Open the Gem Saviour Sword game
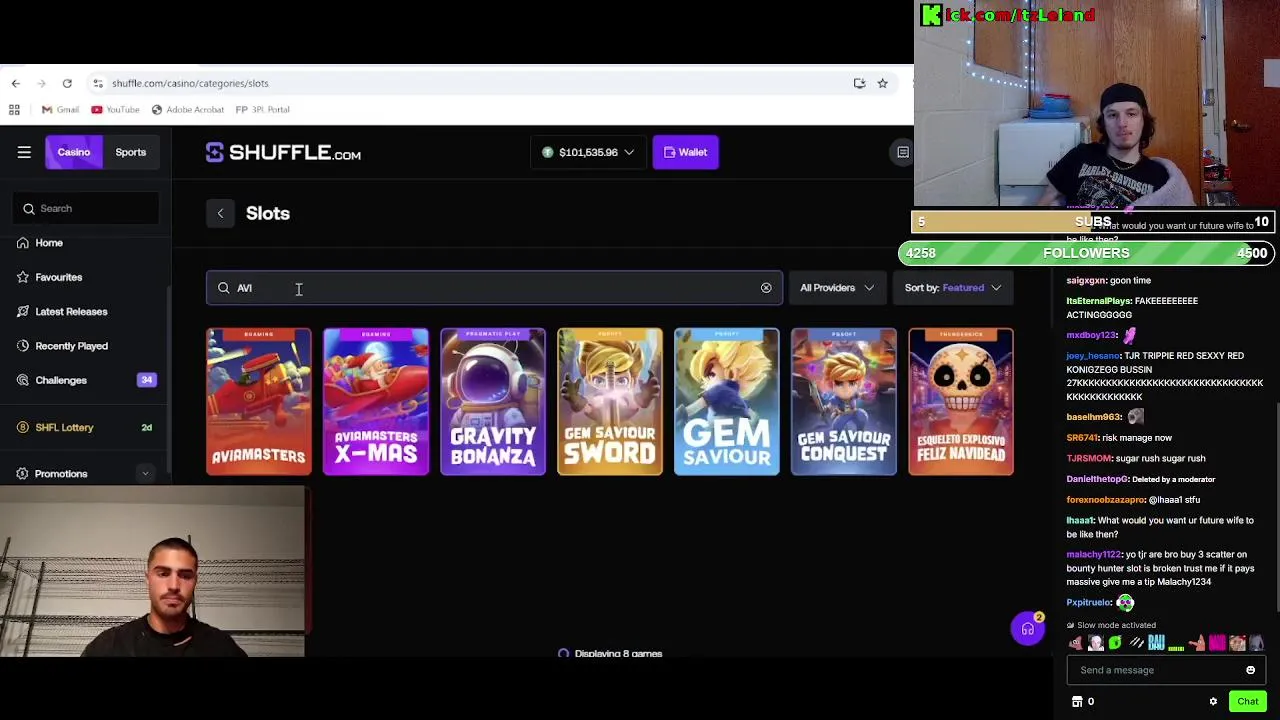The width and height of the screenshot is (1280, 720). [610, 401]
